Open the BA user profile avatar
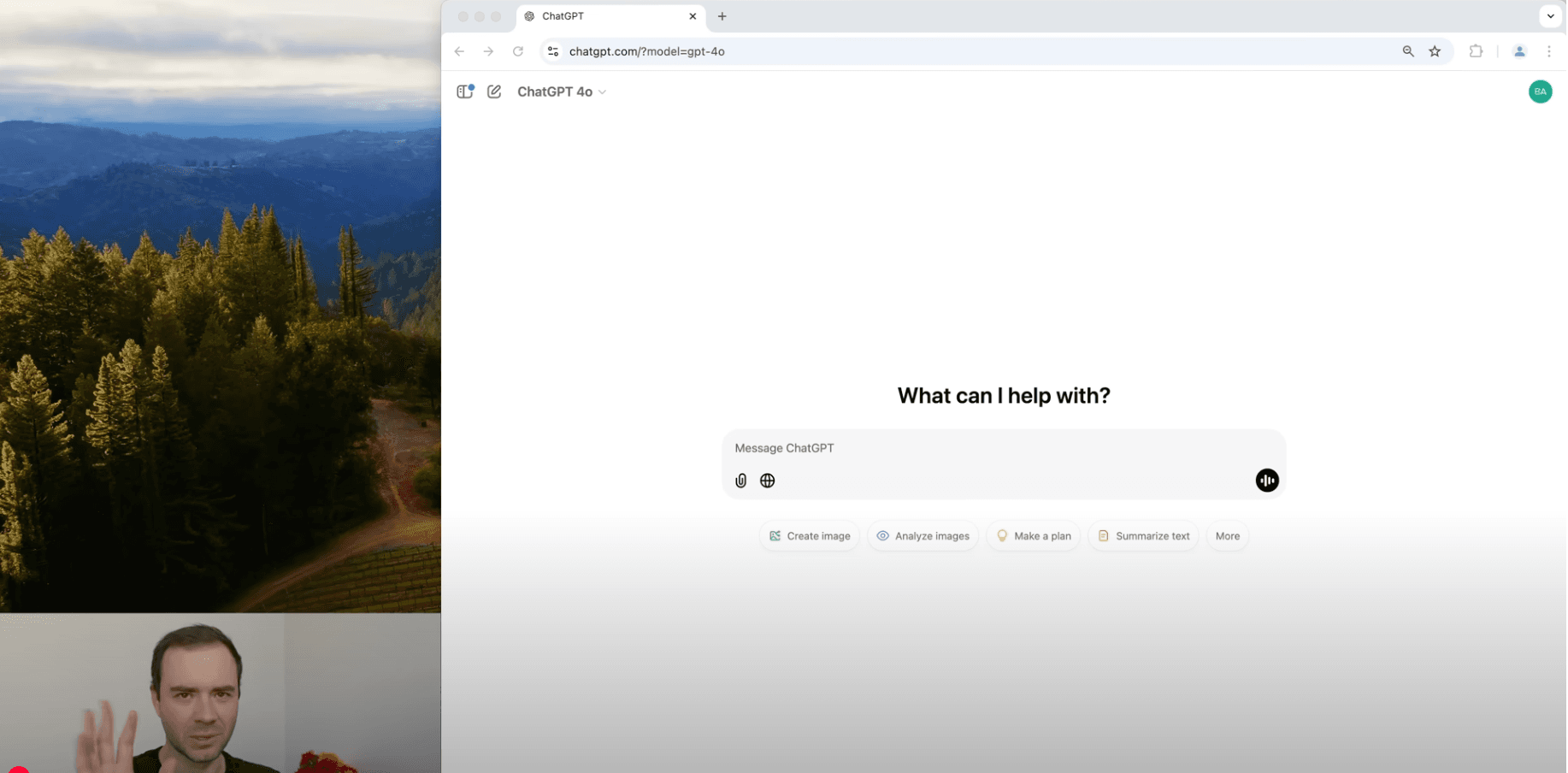 (x=1540, y=91)
